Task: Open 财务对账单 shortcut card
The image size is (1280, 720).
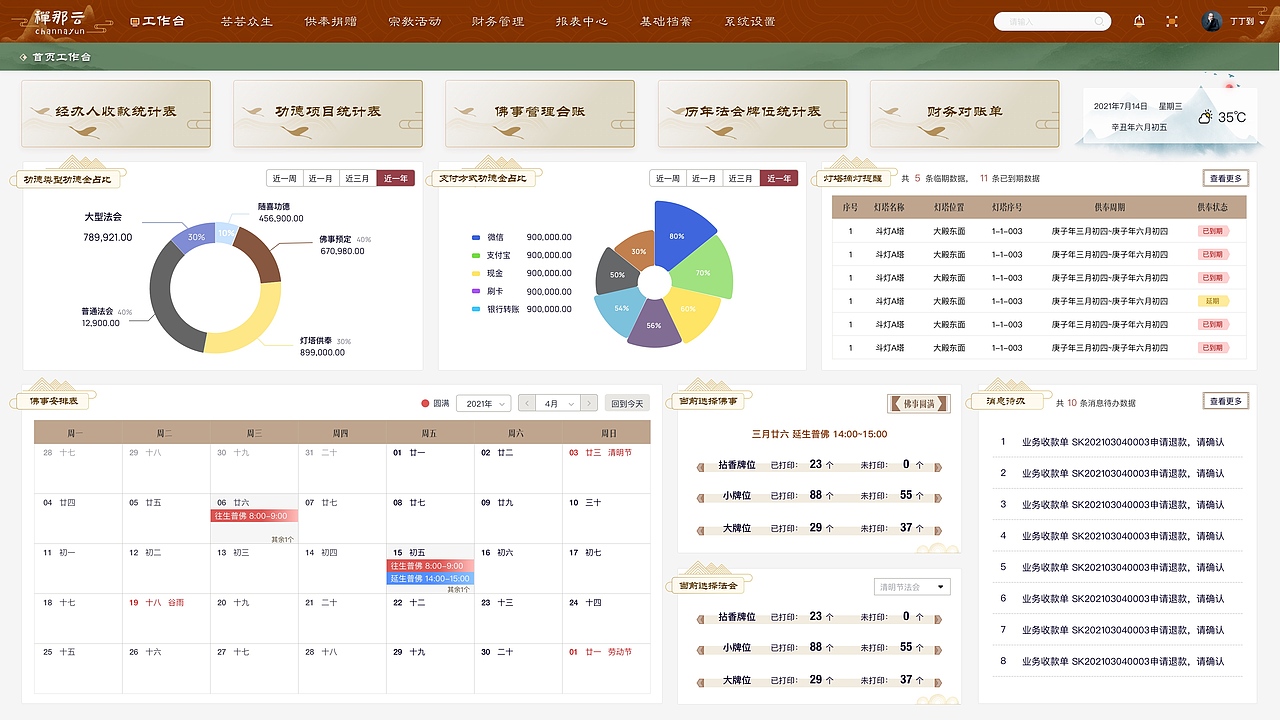Action: (964, 113)
